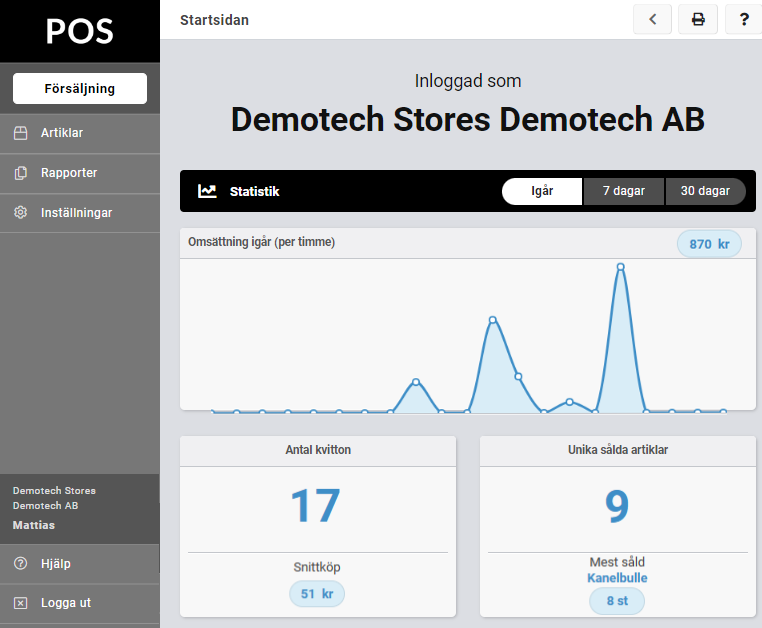Image resolution: width=762 pixels, height=628 pixels.
Task: Open help via question mark icon
Action: 744,20
